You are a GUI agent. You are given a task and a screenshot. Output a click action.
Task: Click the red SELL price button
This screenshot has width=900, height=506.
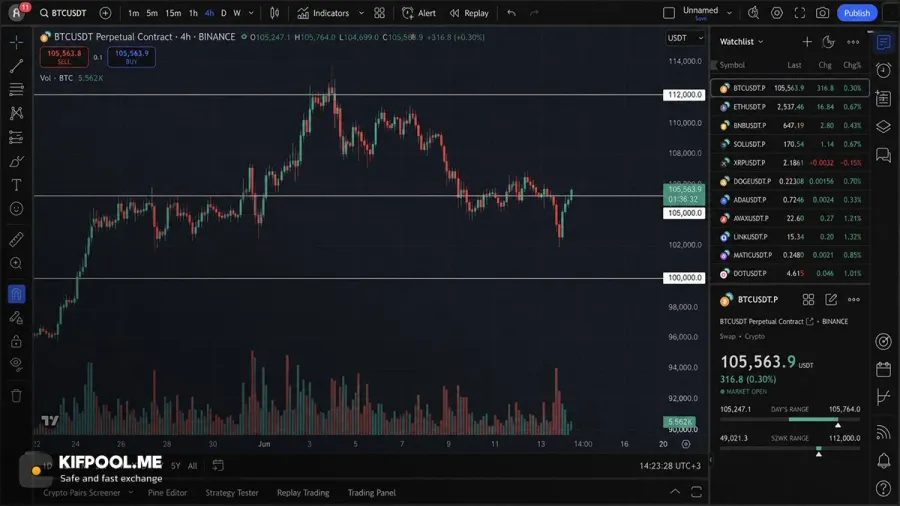click(64, 56)
